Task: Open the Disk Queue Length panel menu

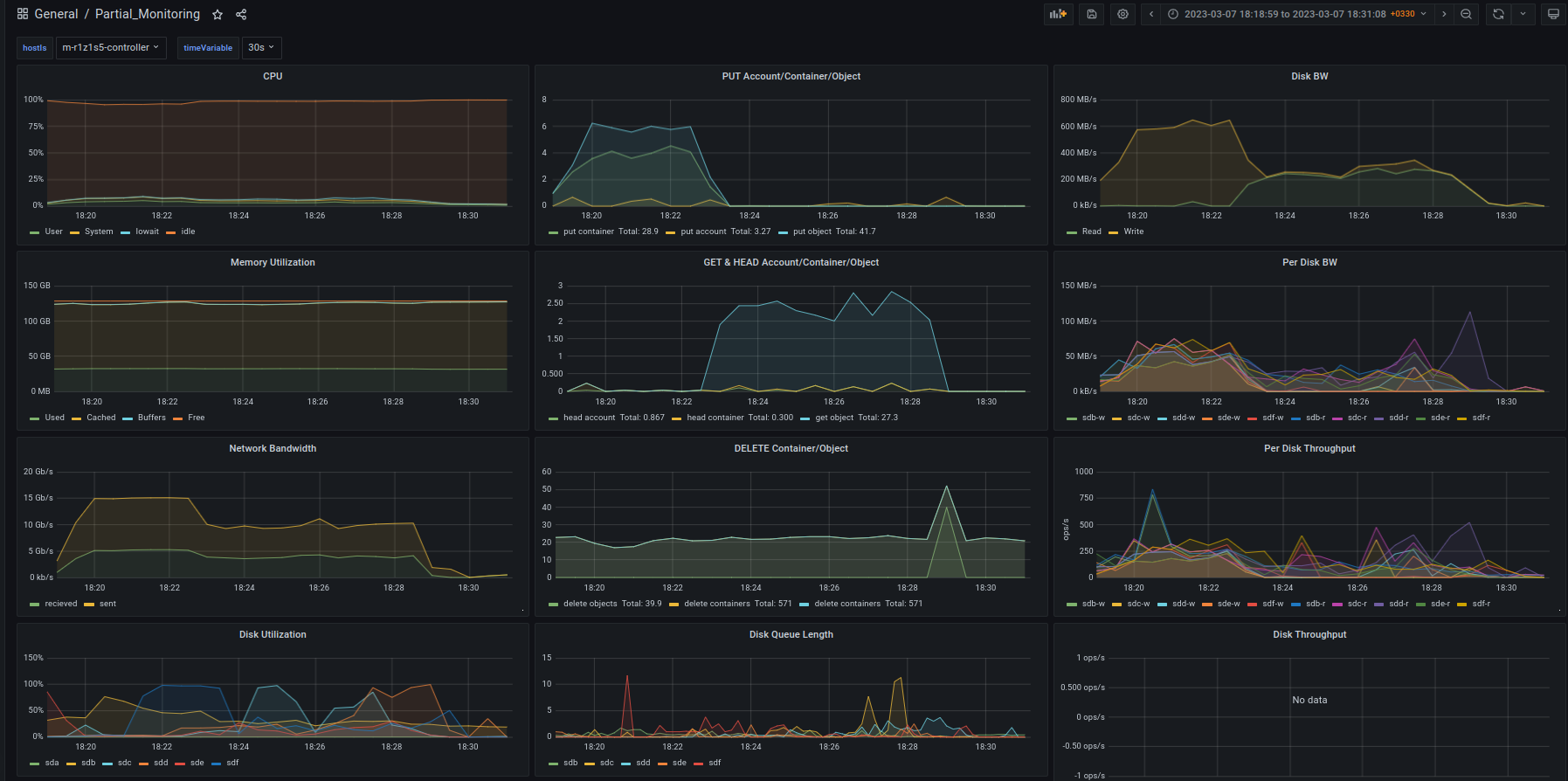Action: [x=791, y=634]
